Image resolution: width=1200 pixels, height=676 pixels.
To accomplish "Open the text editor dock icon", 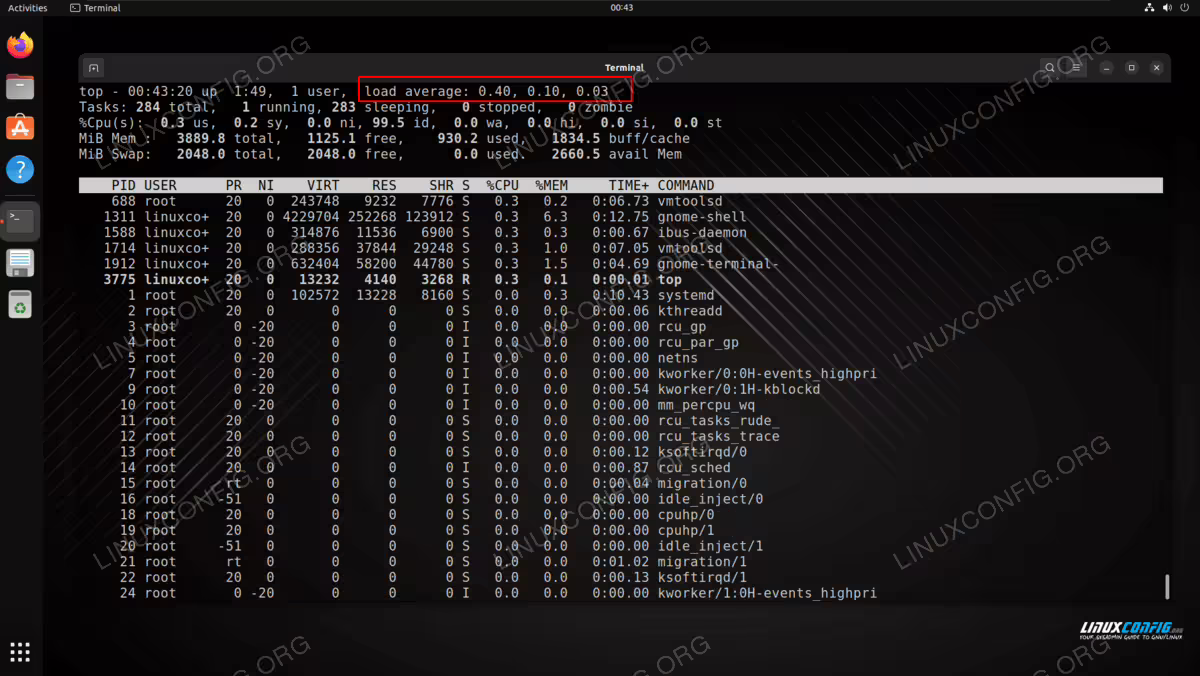I will (20, 262).
